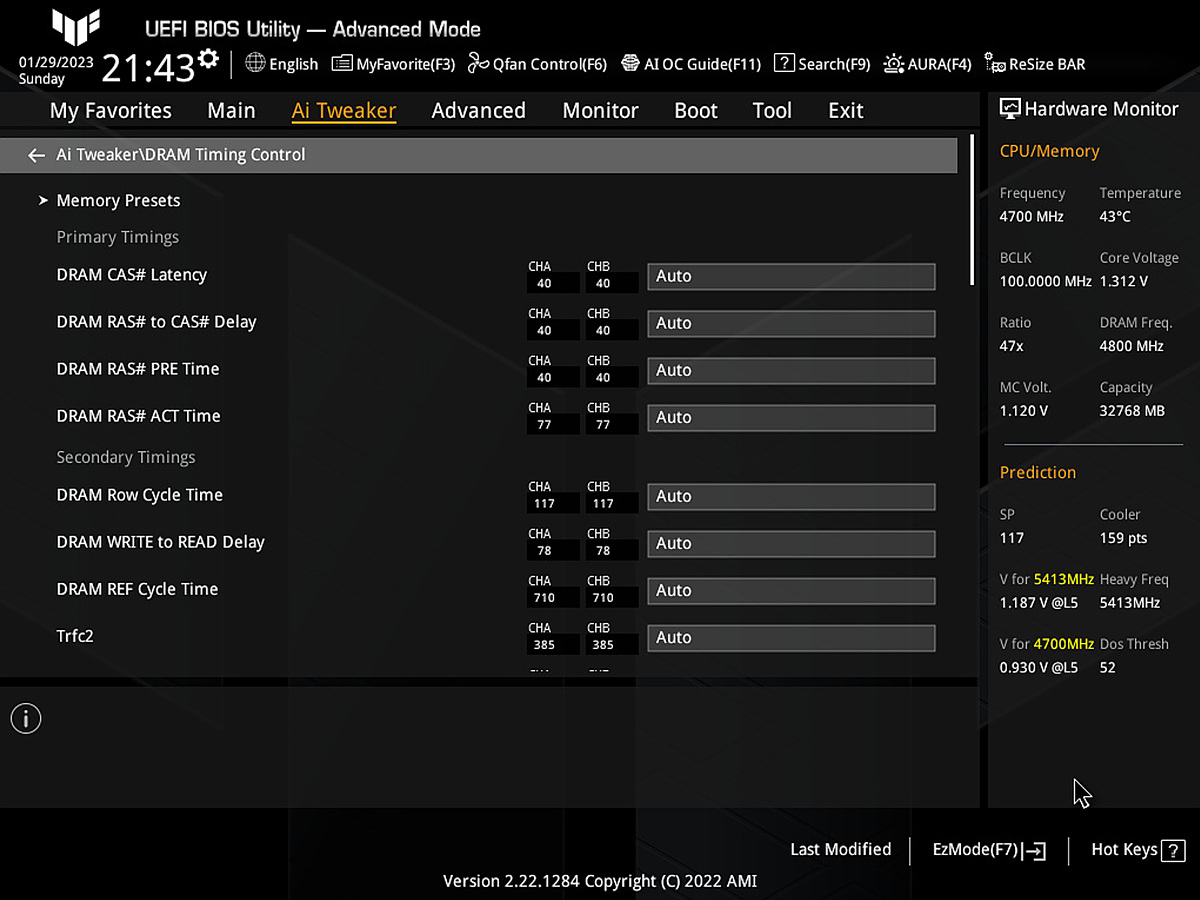
Task: Select DRAM RAS# to CAS# Delay label
Action: 157,322
